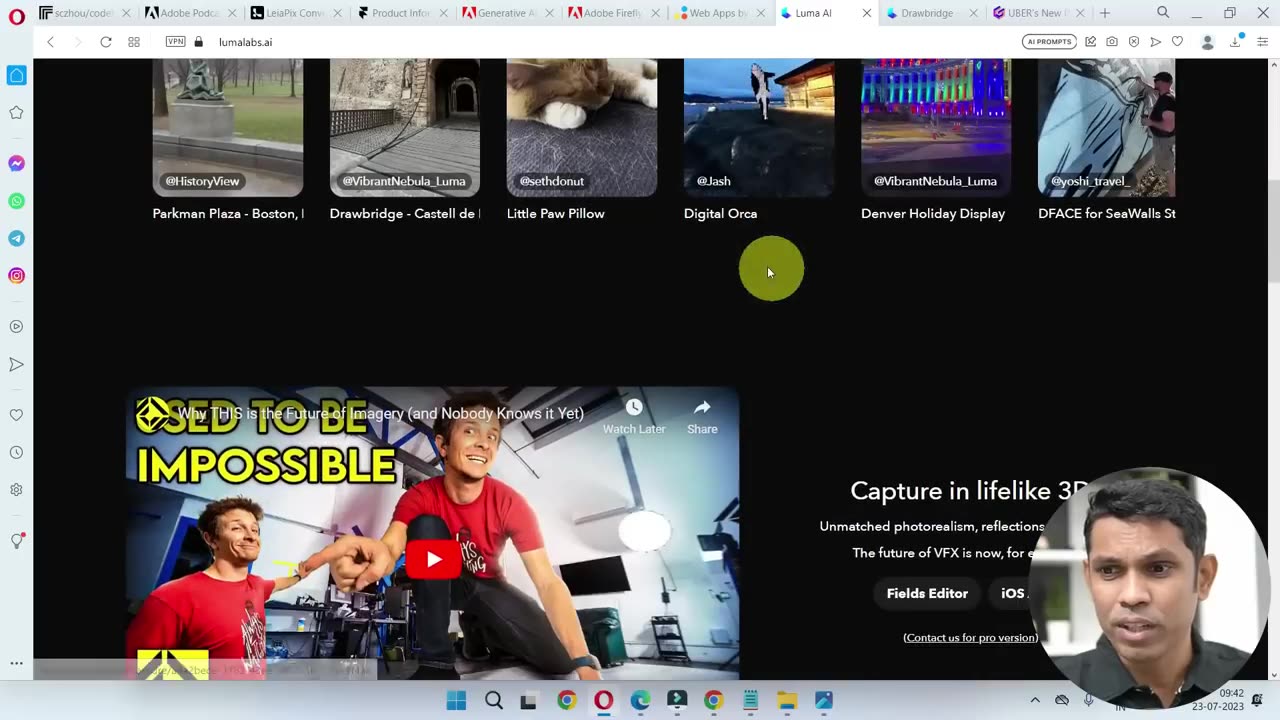Open the Speed Dial start page grid
This screenshot has height=720, width=1280.
133,42
